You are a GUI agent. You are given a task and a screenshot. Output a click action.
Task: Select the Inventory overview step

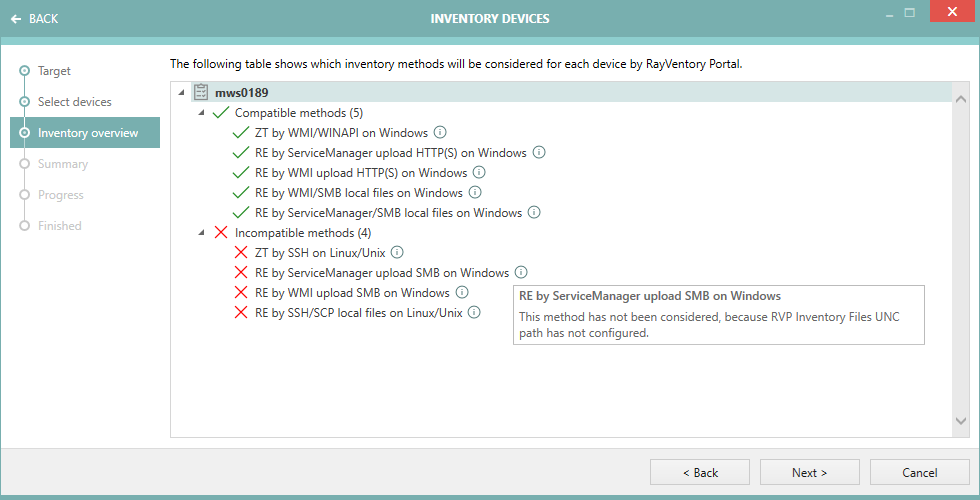pos(87,133)
